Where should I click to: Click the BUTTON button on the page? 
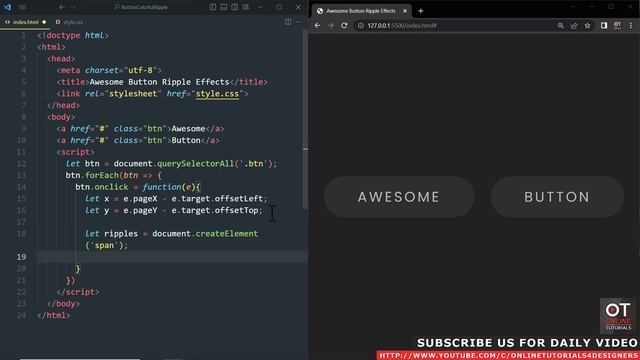[557, 197]
